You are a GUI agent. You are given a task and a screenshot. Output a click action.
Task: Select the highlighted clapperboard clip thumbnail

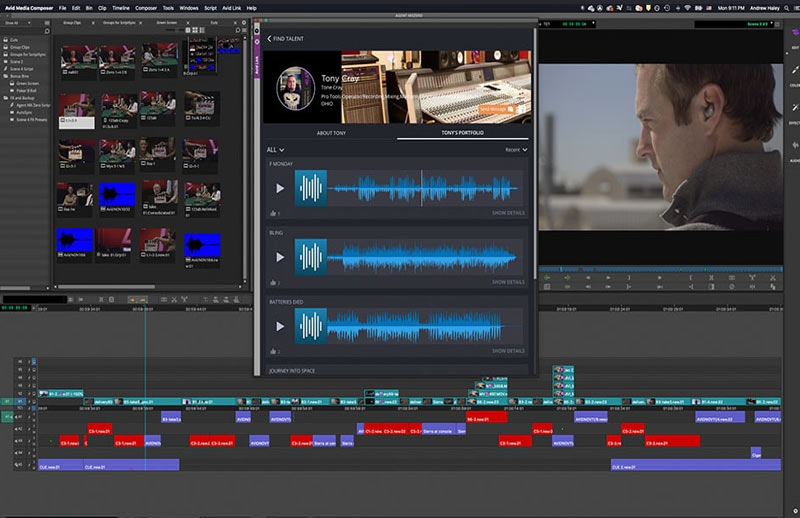pyautogui.click(x=77, y=110)
